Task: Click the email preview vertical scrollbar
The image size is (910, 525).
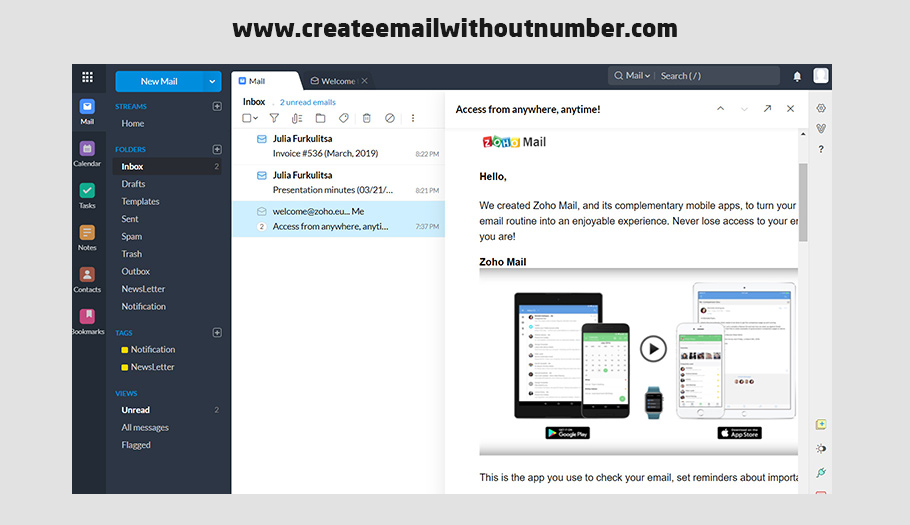Action: coord(803,202)
